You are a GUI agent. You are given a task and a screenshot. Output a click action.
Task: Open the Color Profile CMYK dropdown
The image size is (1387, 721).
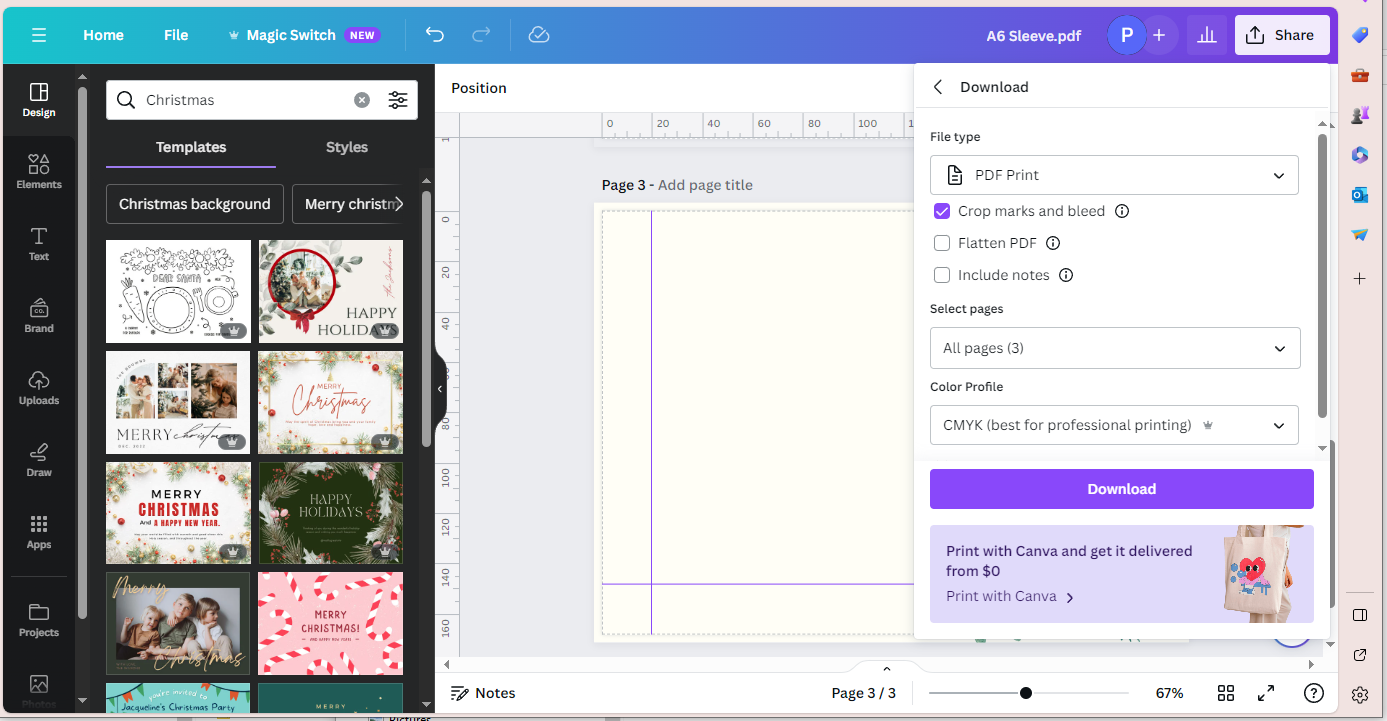1114,425
